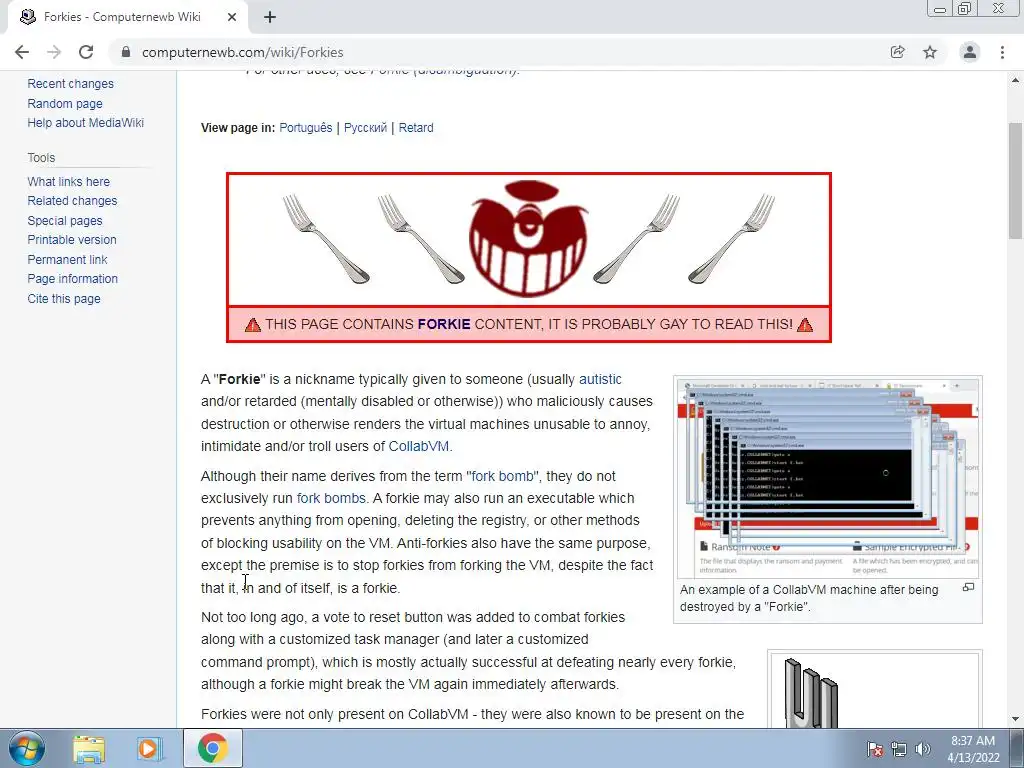
Task: View page in Português
Action: [x=306, y=128]
